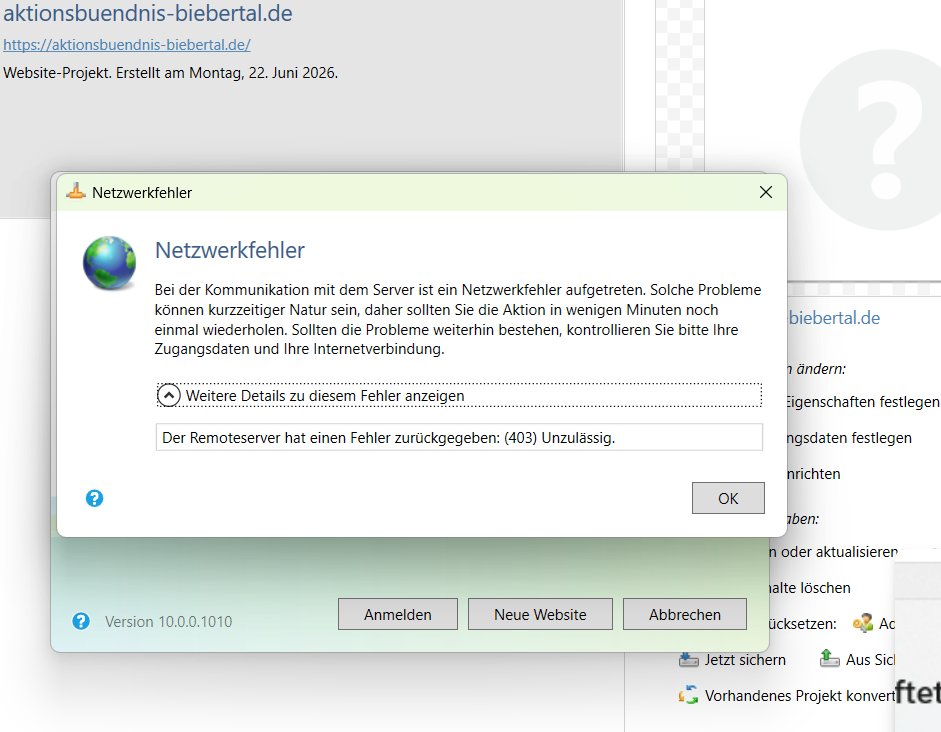
Task: Close the Netzwerkfehler dialog with X
Action: pos(766,192)
